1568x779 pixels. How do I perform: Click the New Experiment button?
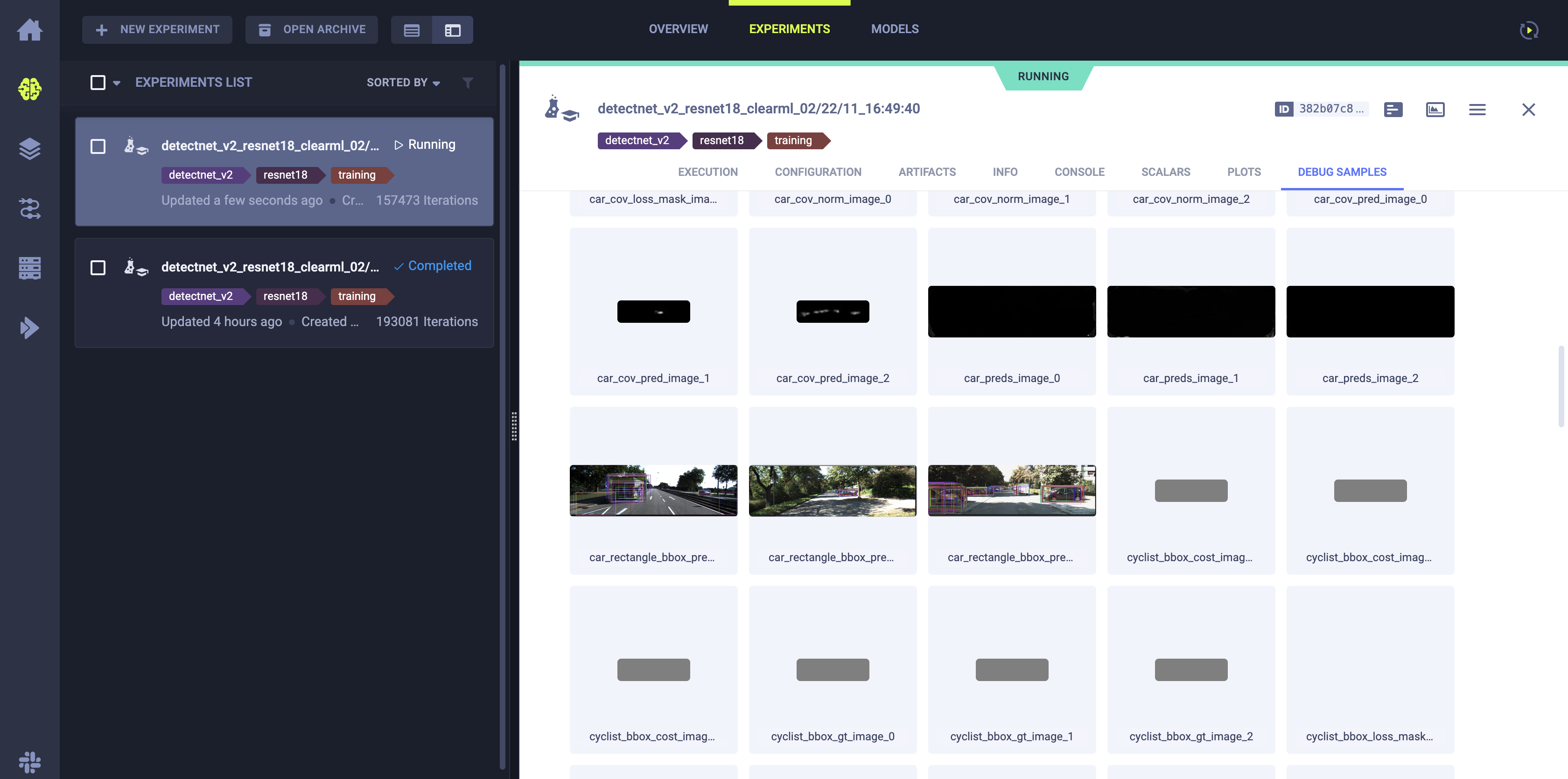[157, 29]
